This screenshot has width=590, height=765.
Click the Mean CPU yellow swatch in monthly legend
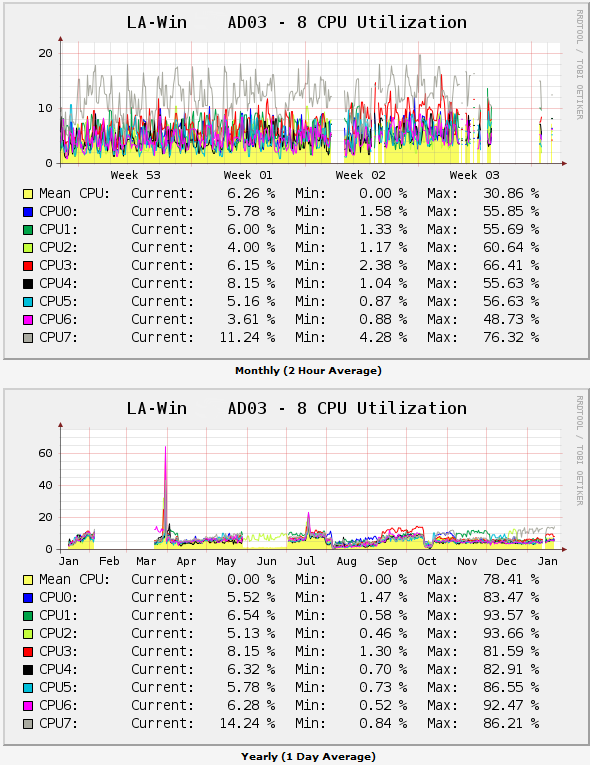click(28, 194)
